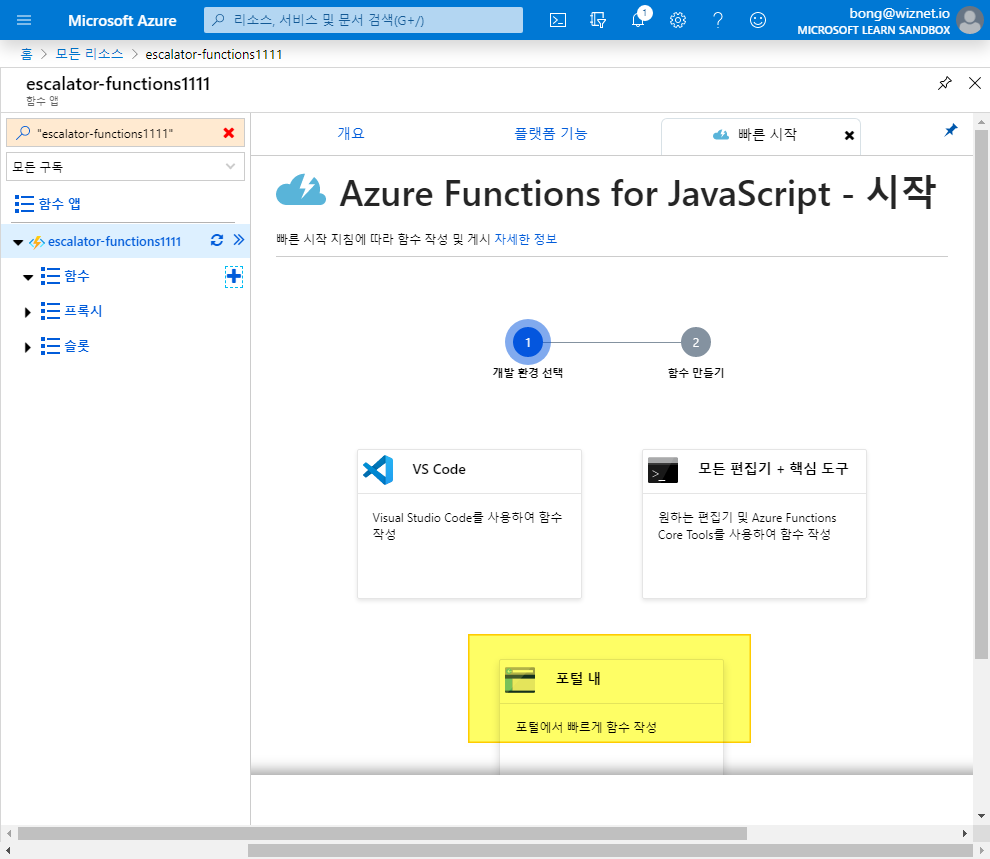This screenshot has height=859, width=990.
Task: Open the notifications bell
Action: pos(638,19)
